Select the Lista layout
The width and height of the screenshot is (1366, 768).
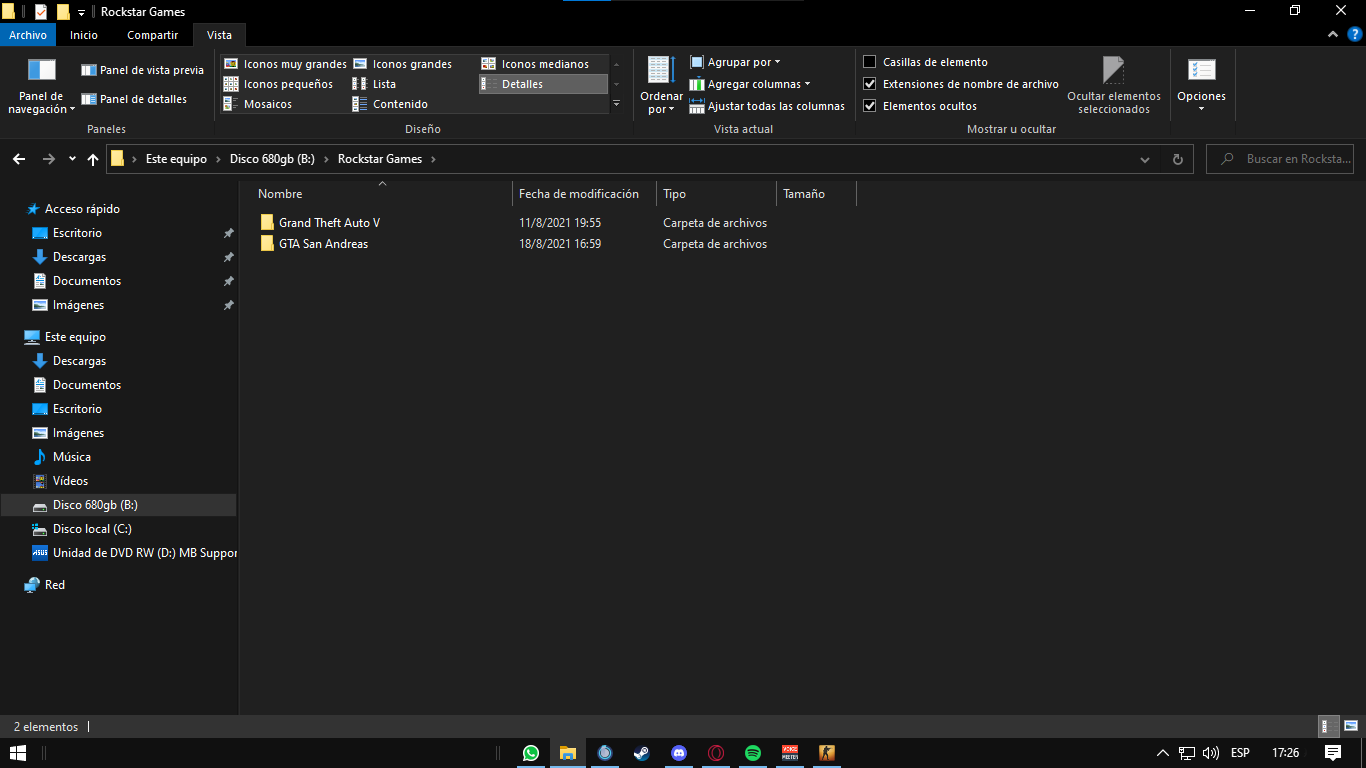(374, 84)
